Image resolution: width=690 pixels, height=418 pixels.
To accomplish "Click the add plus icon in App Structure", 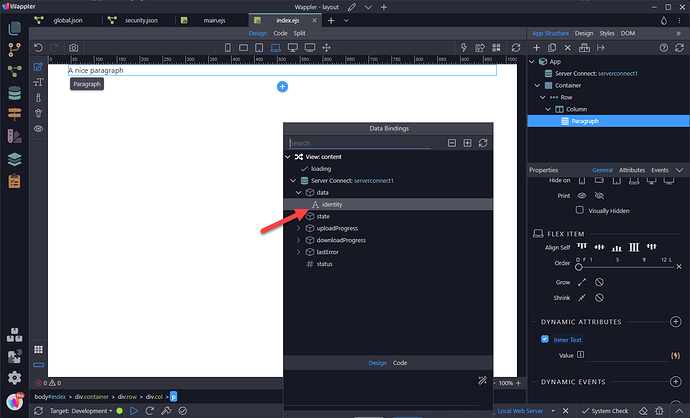I will tap(536, 48).
